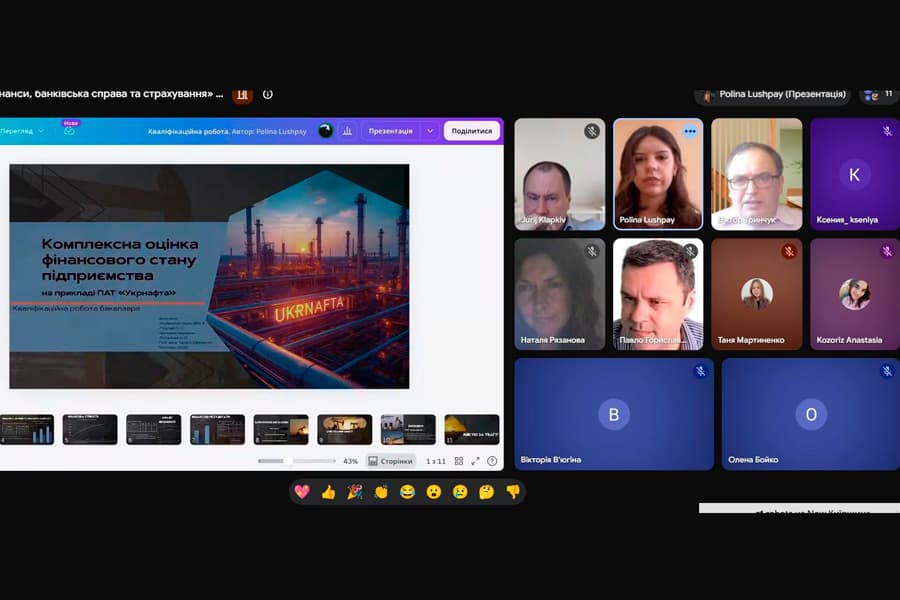
Task: Open the dark text slide thumbnail with an oil pump
Action: 281,429
